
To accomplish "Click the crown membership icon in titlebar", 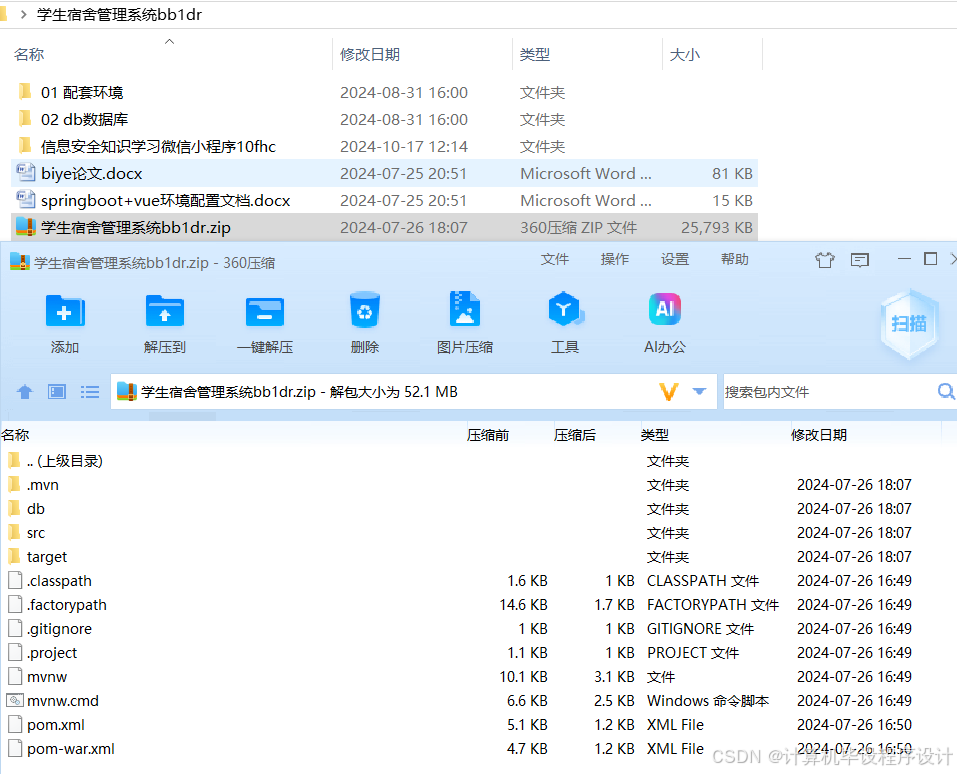I will tap(824, 259).
